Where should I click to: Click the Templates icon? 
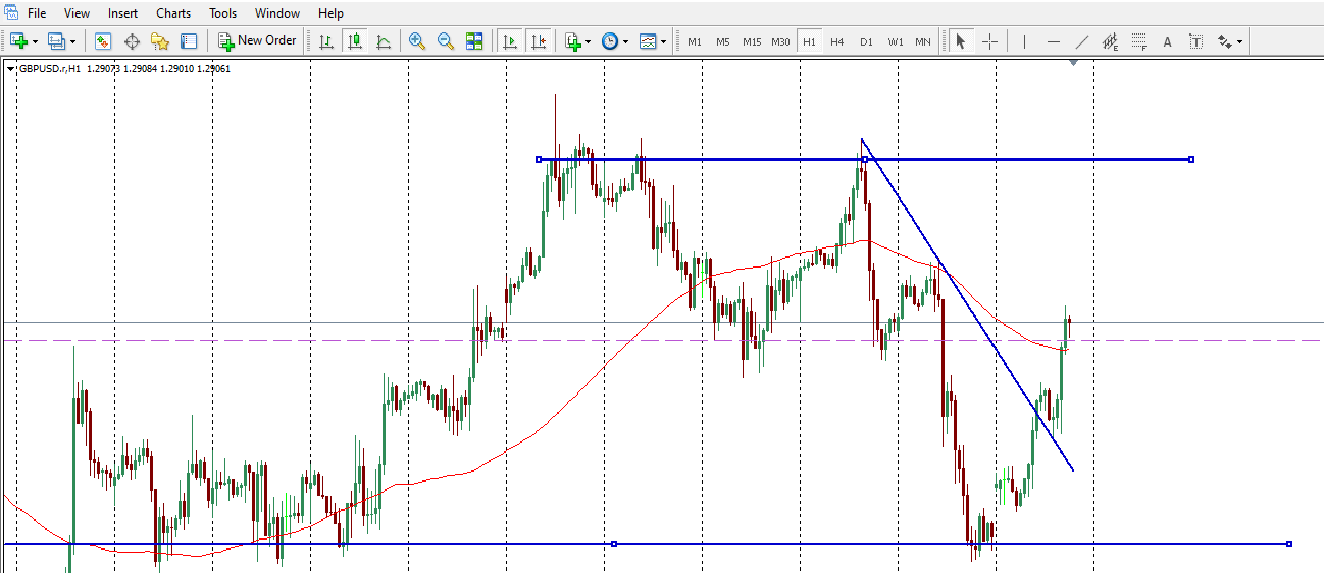click(648, 41)
